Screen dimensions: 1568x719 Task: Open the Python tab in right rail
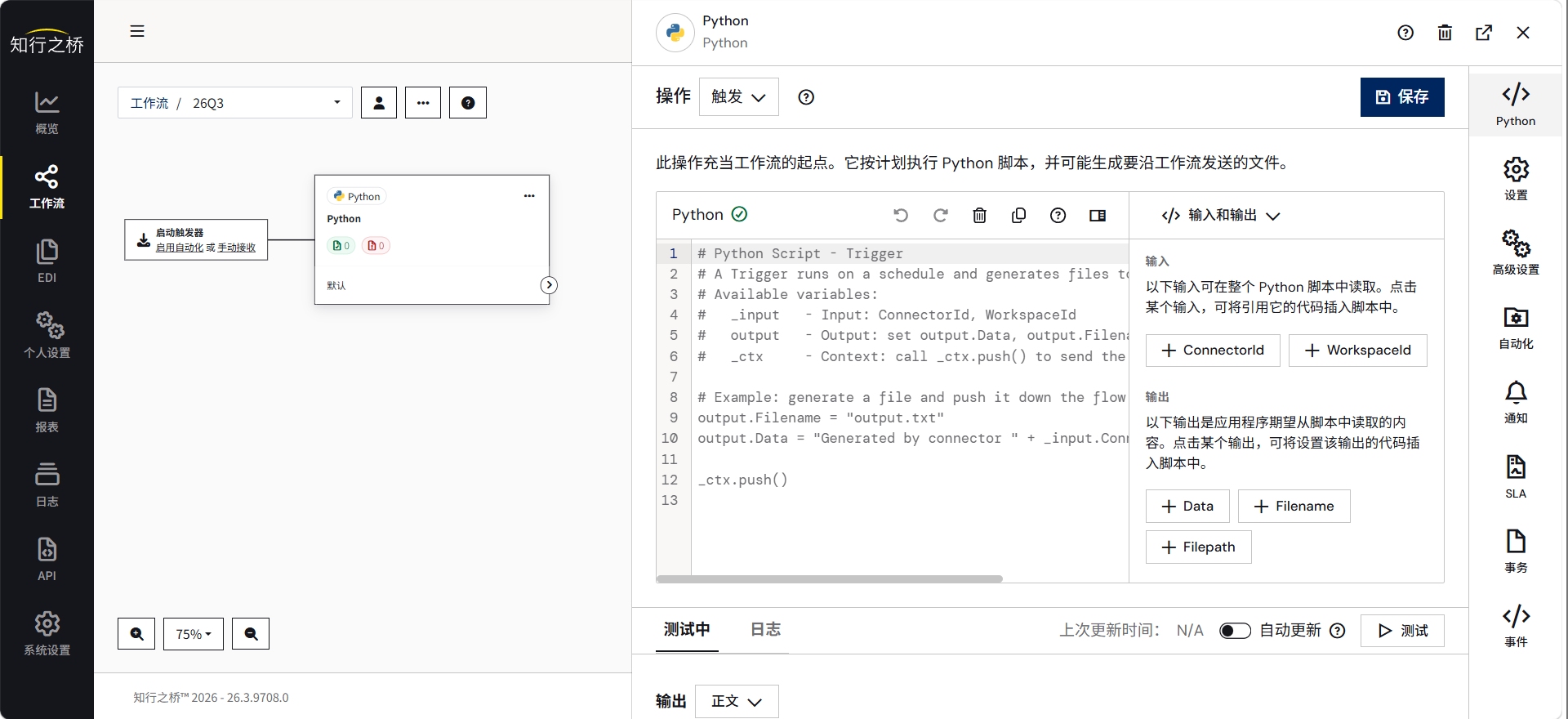click(x=1516, y=105)
